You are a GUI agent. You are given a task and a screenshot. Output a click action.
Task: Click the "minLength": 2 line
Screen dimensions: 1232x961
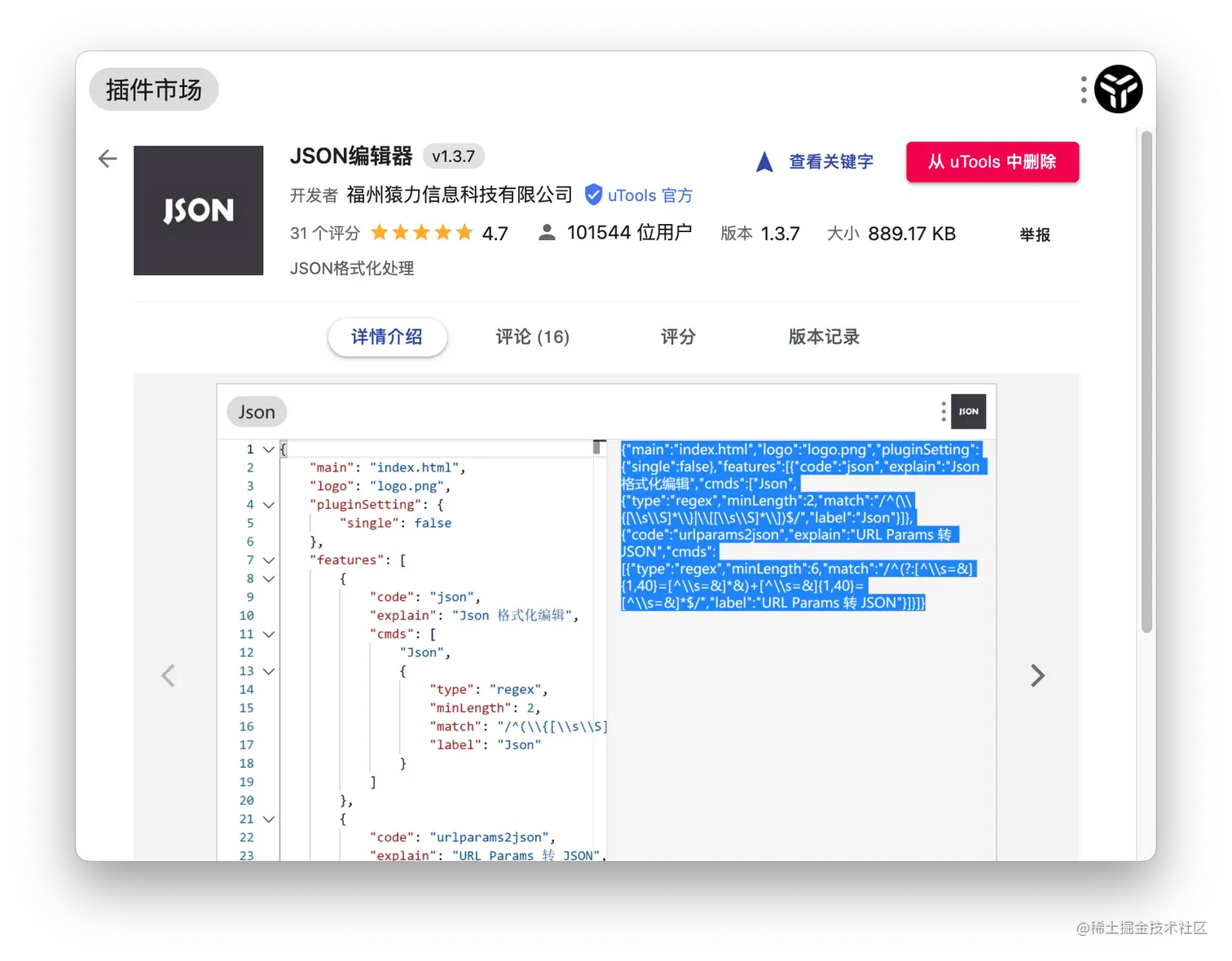point(485,708)
